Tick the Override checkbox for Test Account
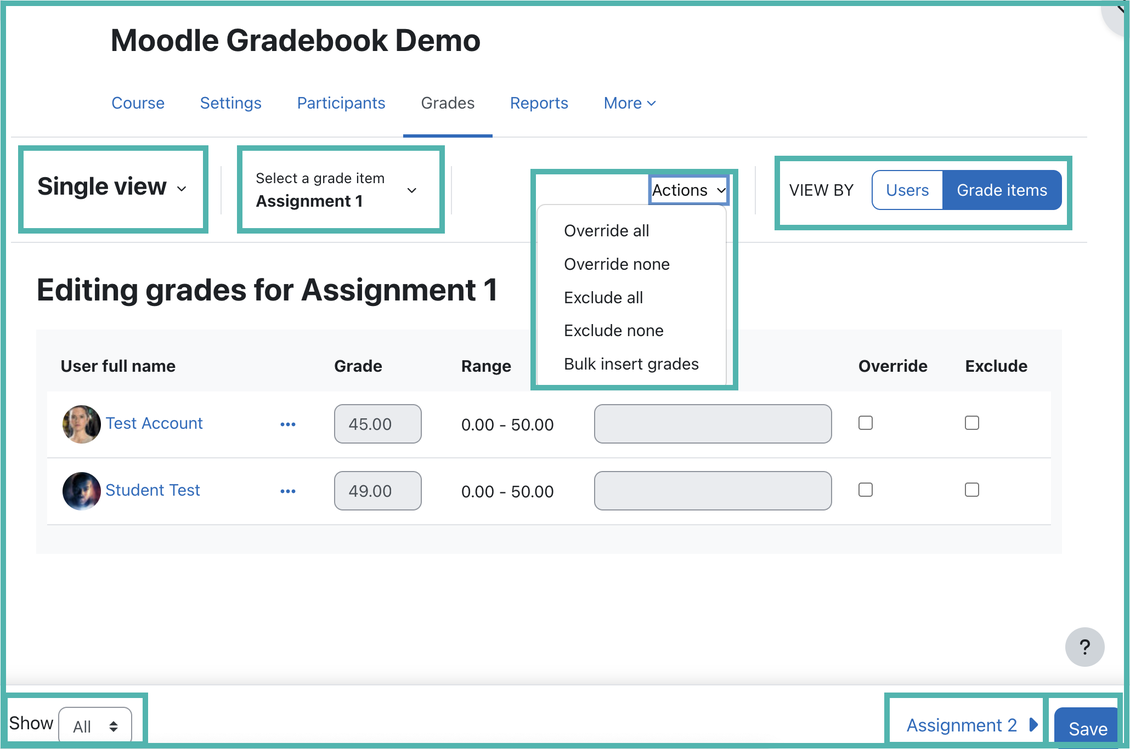 click(866, 423)
